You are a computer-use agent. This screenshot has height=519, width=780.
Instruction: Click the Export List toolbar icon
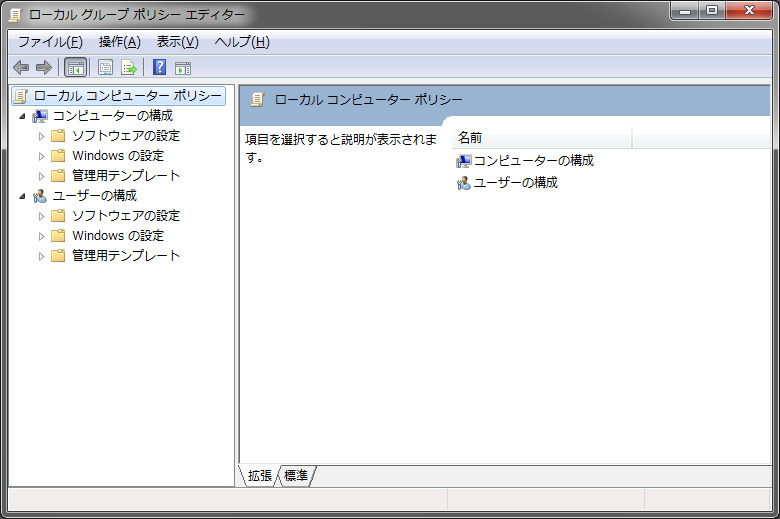click(129, 67)
